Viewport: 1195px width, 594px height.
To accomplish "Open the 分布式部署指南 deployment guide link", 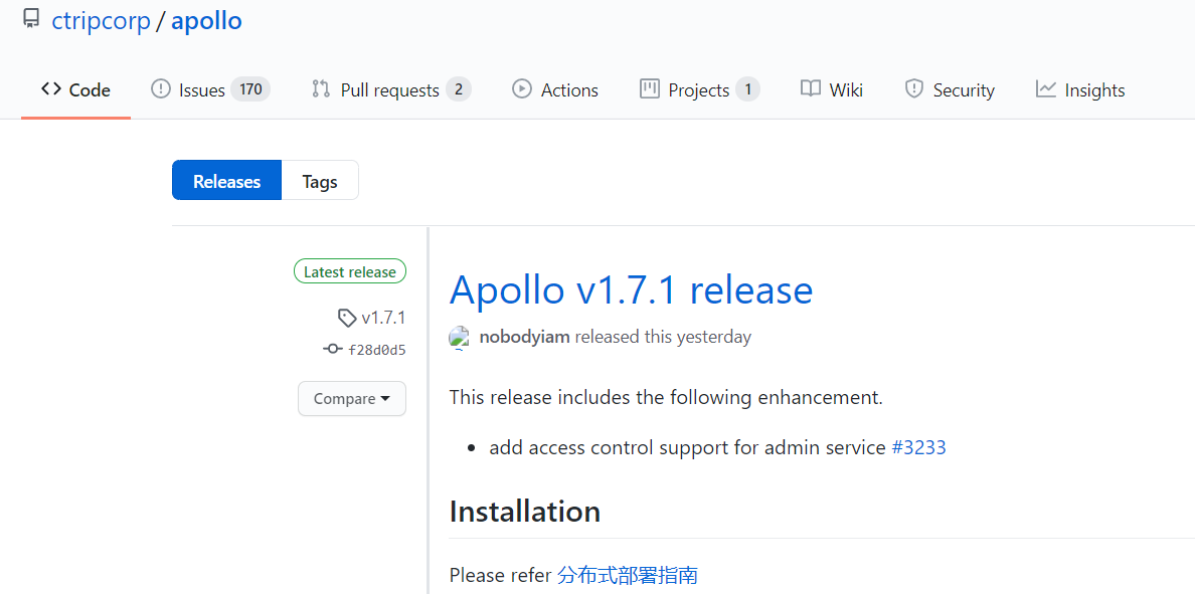I will [627, 575].
